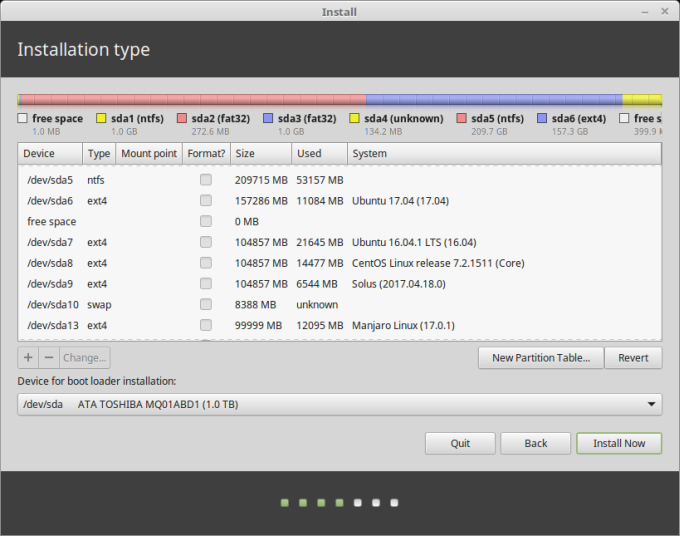Click the white free space legend swatch at left
Image resolution: width=680 pixels, height=536 pixels.
tap(23, 118)
